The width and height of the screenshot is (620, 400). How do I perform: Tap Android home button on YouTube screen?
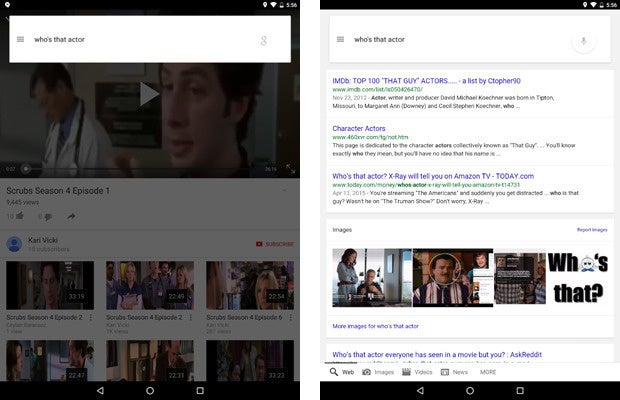coord(150,391)
